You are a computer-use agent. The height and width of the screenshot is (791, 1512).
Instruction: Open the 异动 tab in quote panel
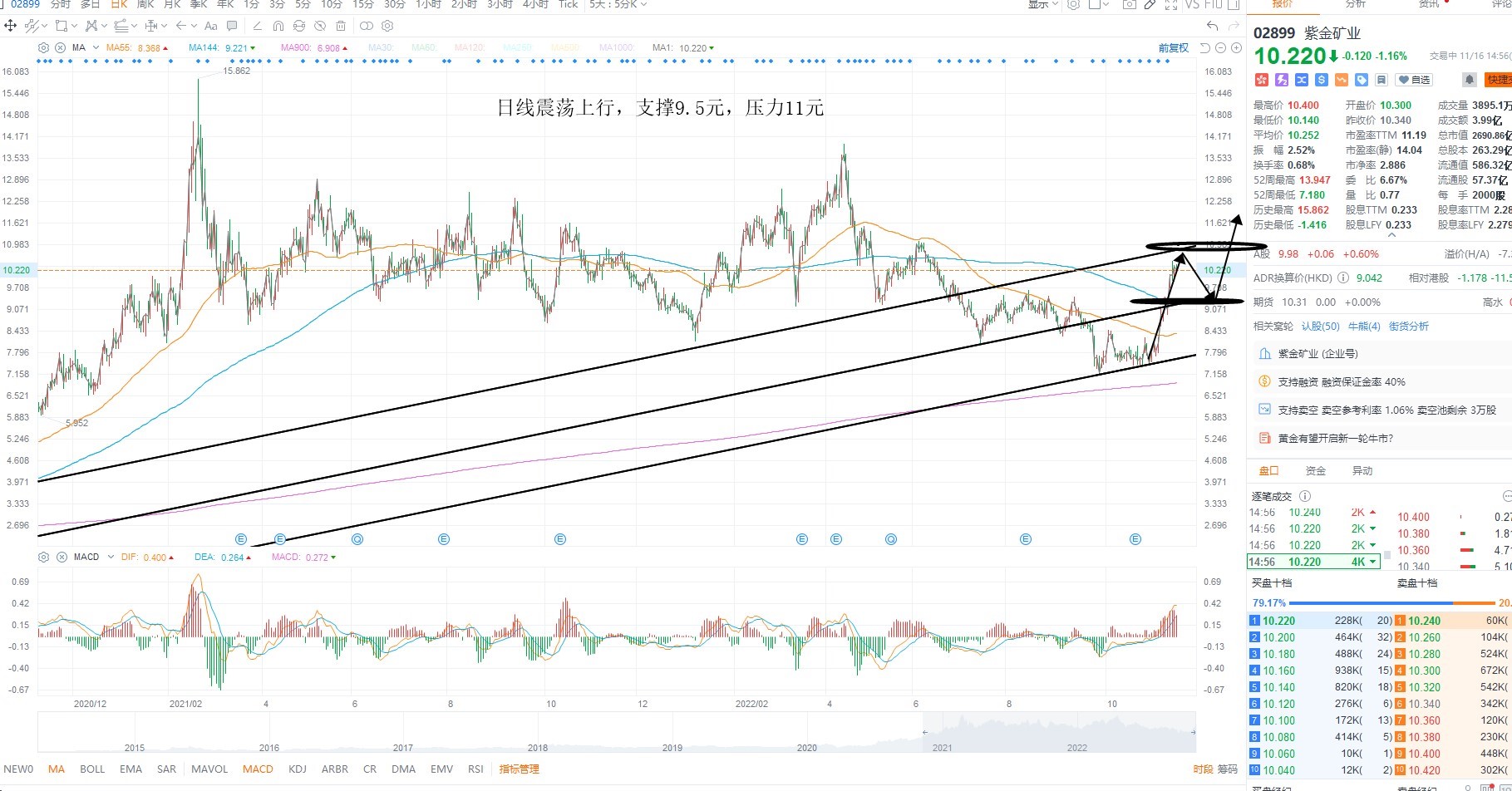1362,470
